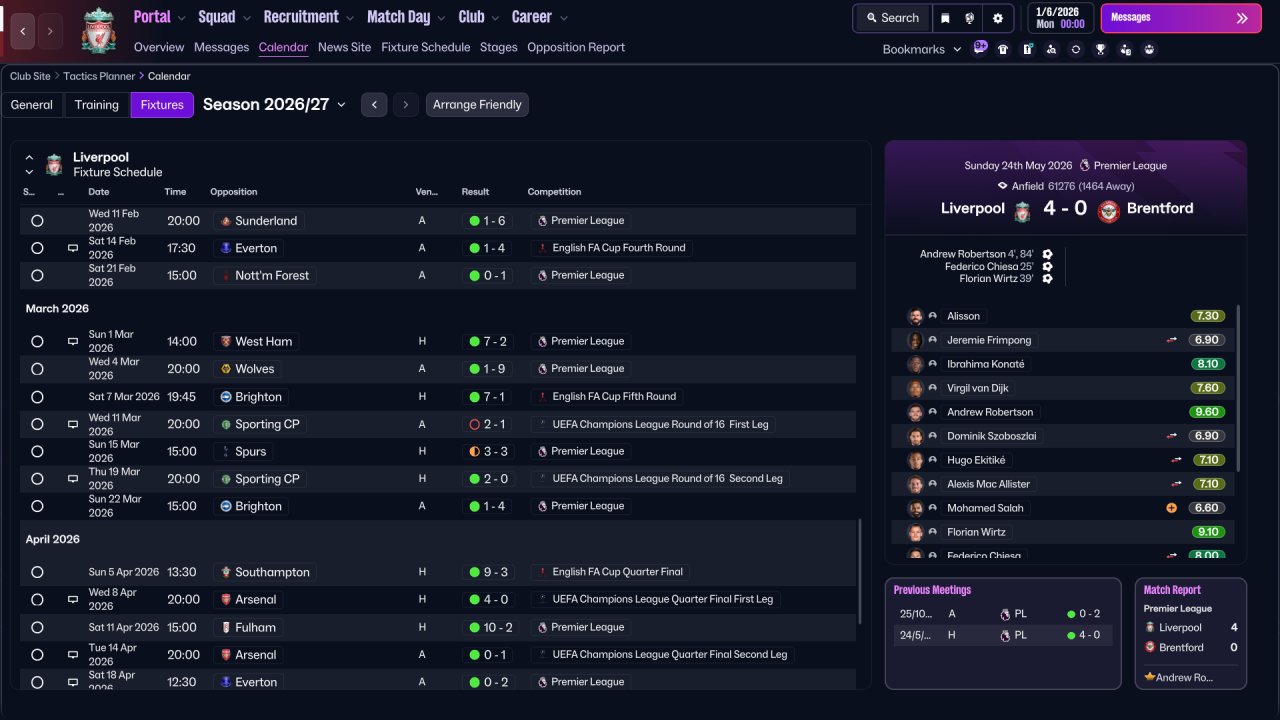Click the Arrange Friendly button
The width and height of the screenshot is (1280, 720).
point(477,105)
